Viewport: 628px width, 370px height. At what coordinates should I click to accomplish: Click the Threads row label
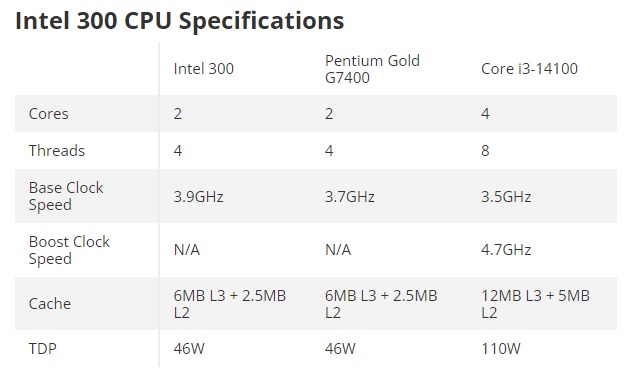tap(56, 151)
